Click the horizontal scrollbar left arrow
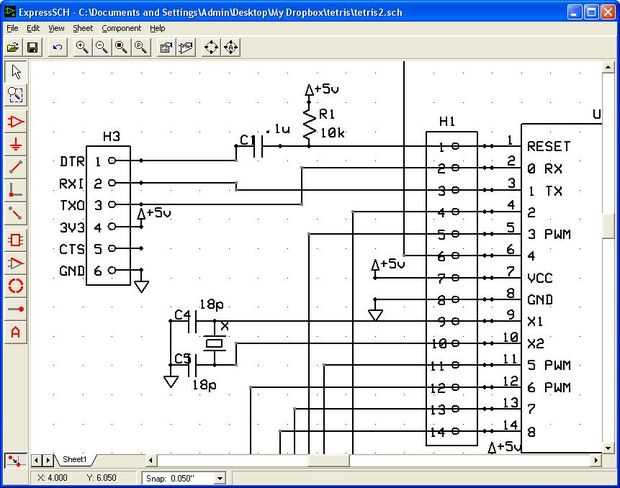The width and height of the screenshot is (620, 488). point(151,460)
